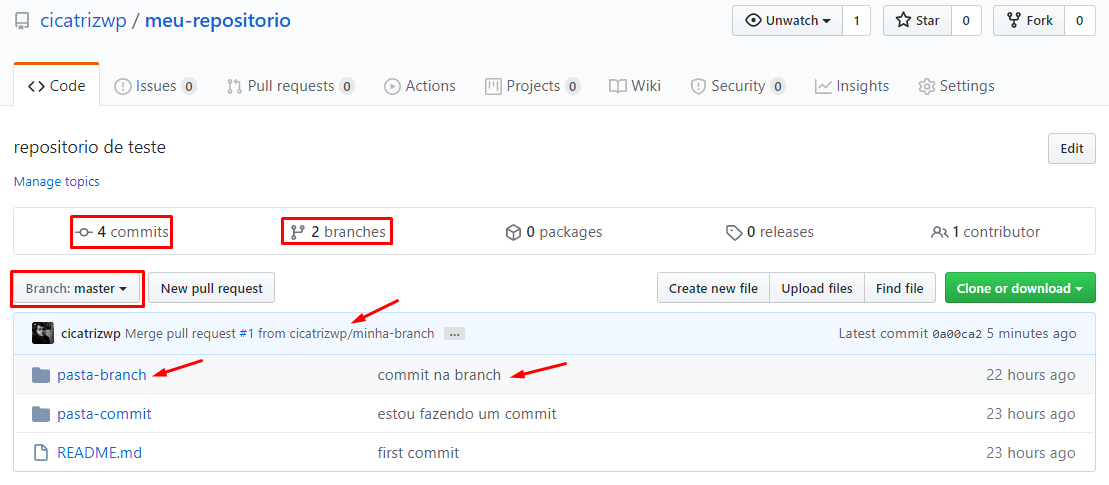Open the 0 releases link
The width and height of the screenshot is (1109, 485).
770,232
